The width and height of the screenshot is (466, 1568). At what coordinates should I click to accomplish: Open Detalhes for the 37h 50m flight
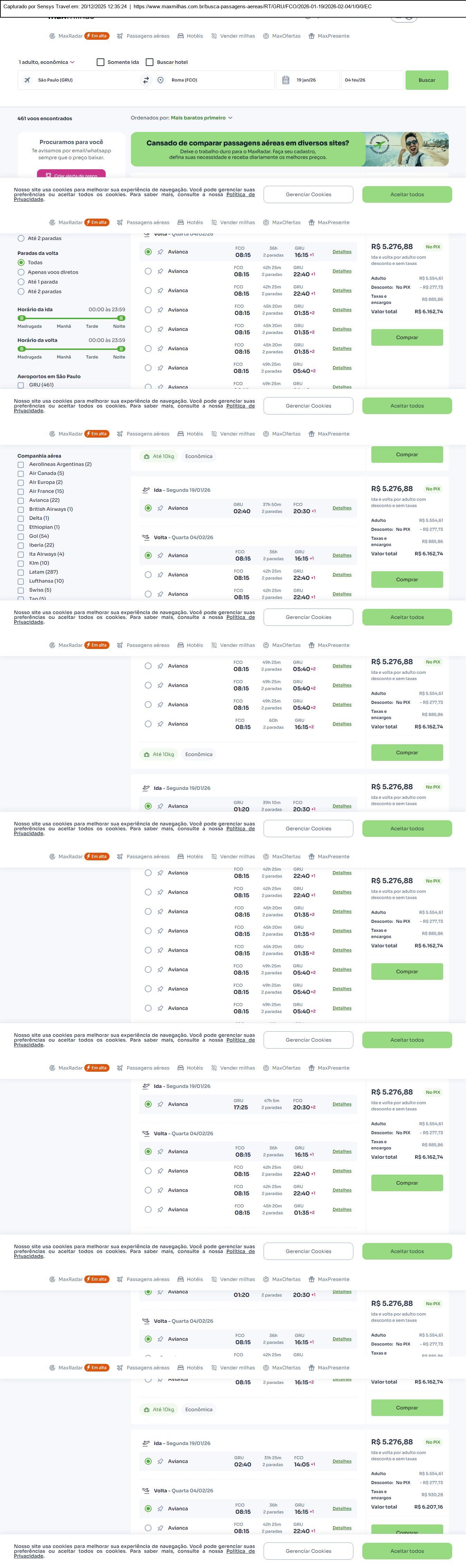(342, 508)
